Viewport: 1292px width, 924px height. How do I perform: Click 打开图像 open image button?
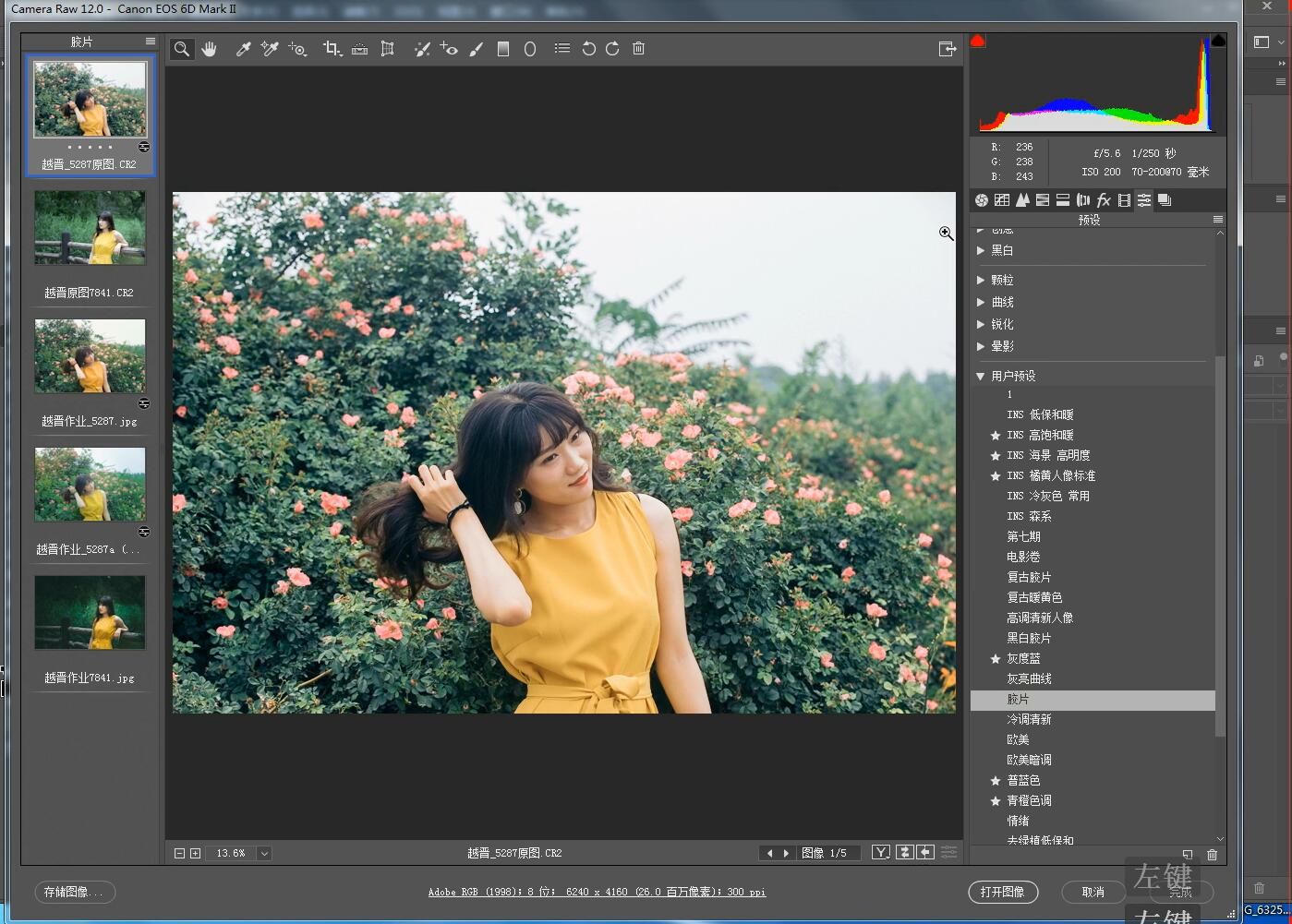pos(1003,892)
